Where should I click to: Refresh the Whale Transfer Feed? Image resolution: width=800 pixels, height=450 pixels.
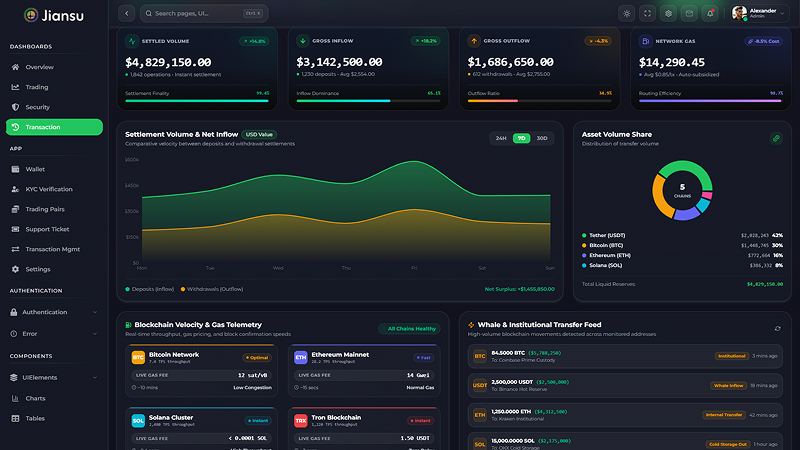click(x=778, y=329)
